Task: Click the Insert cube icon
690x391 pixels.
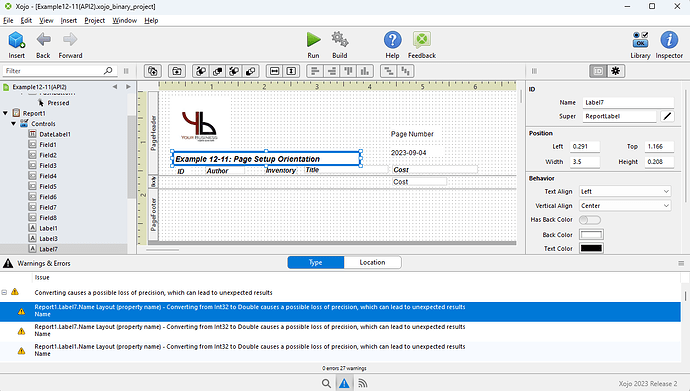Action: tap(16, 40)
